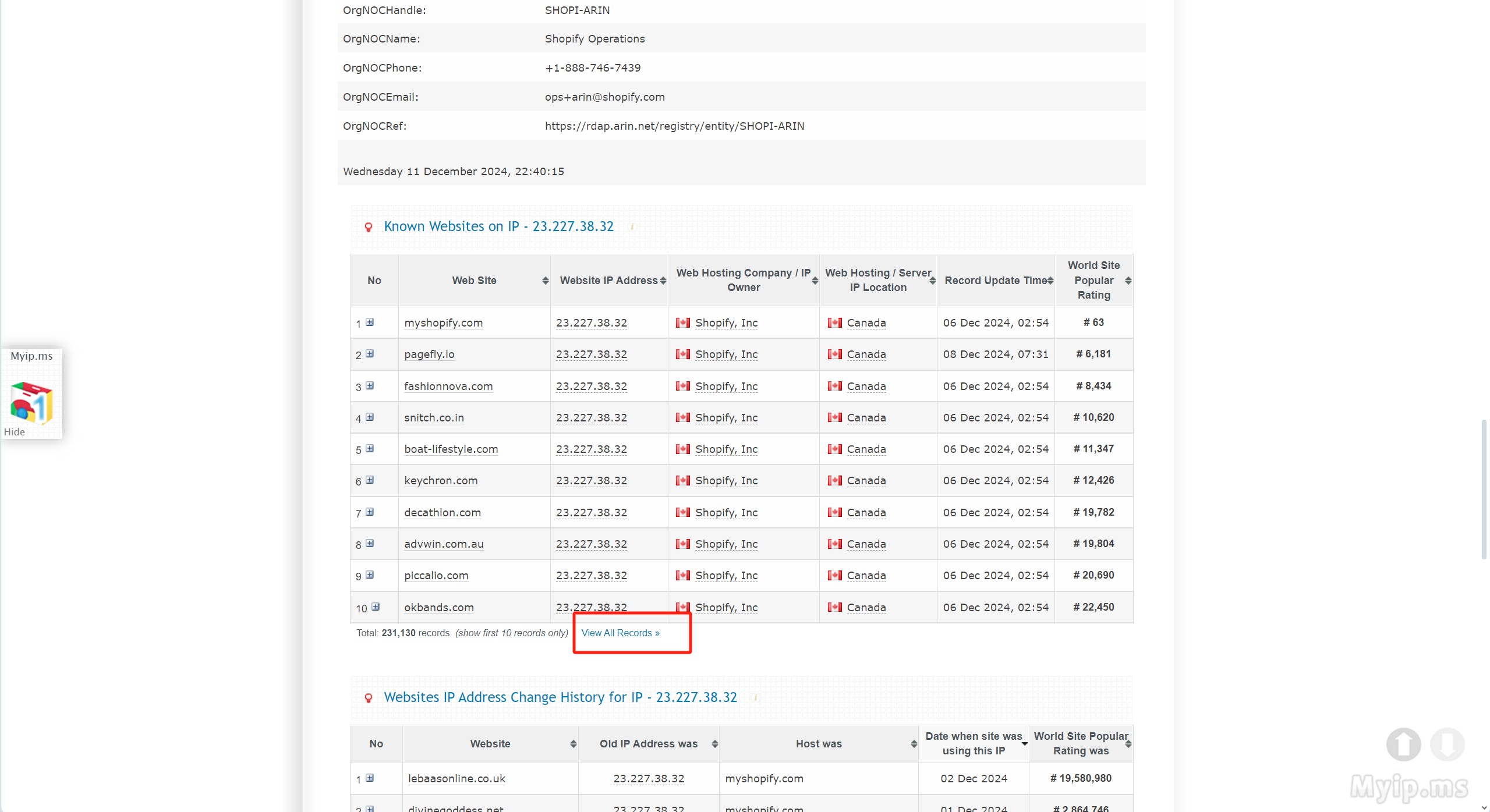This screenshot has width=1490, height=812.
Task: Hide the Myip.ms side widget
Action: [15, 432]
